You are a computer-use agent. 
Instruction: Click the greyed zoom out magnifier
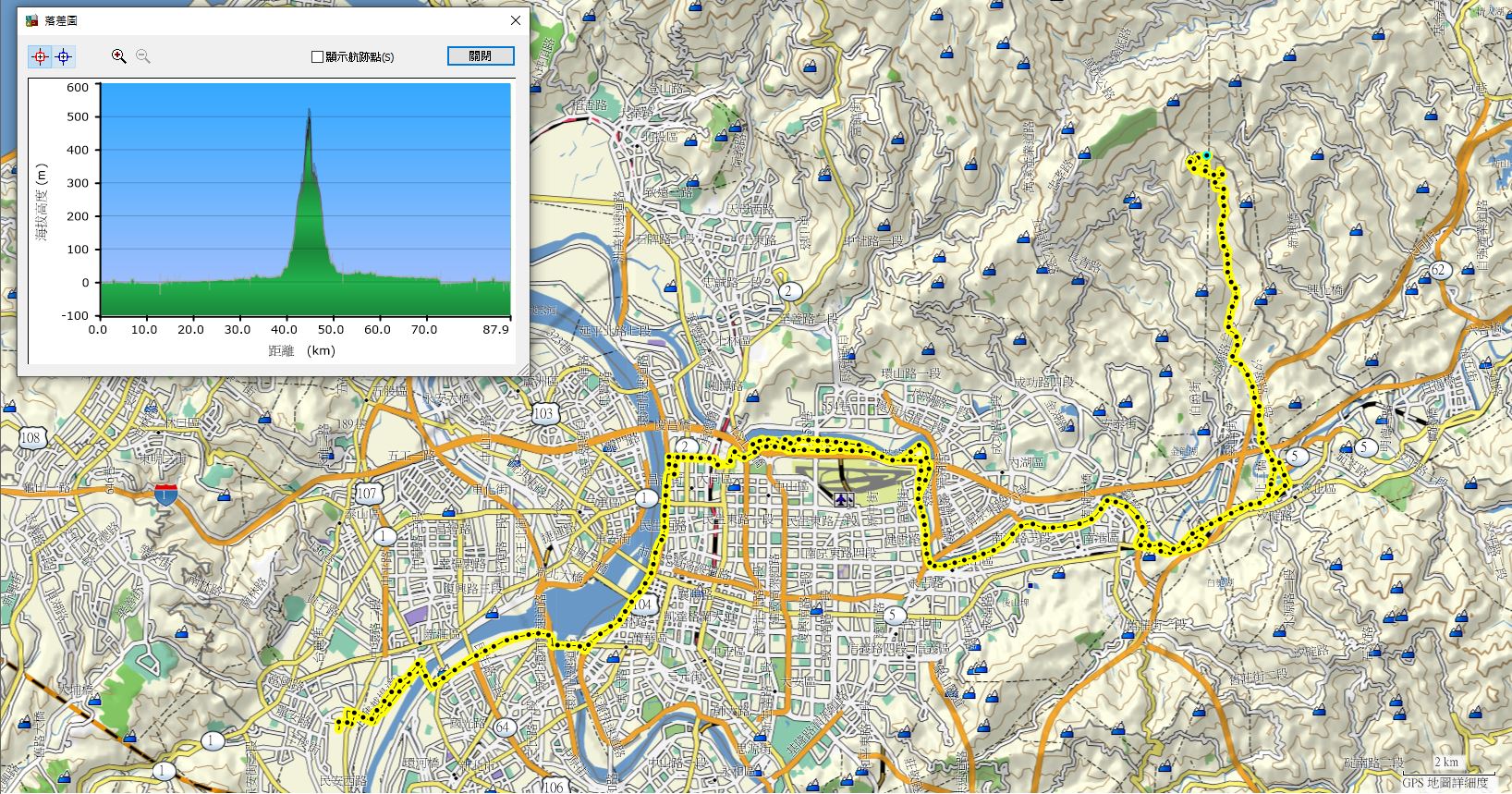(x=143, y=56)
